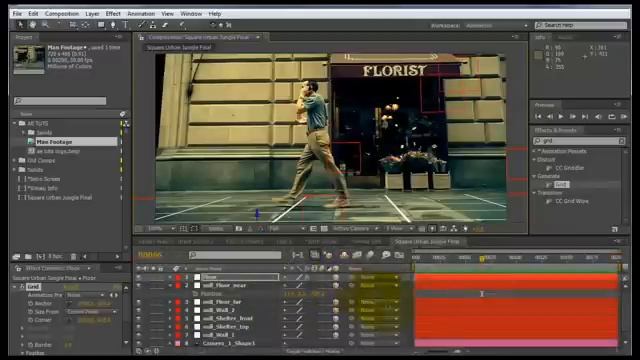Open parent dropdown for null_Floor_near layer
Viewport: 640px width, 360px height.
coord(379,285)
